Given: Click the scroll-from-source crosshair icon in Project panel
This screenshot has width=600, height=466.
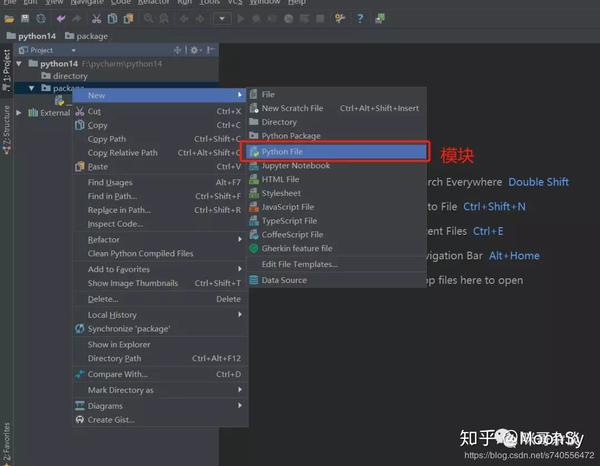Looking at the screenshot, I should [x=177, y=50].
